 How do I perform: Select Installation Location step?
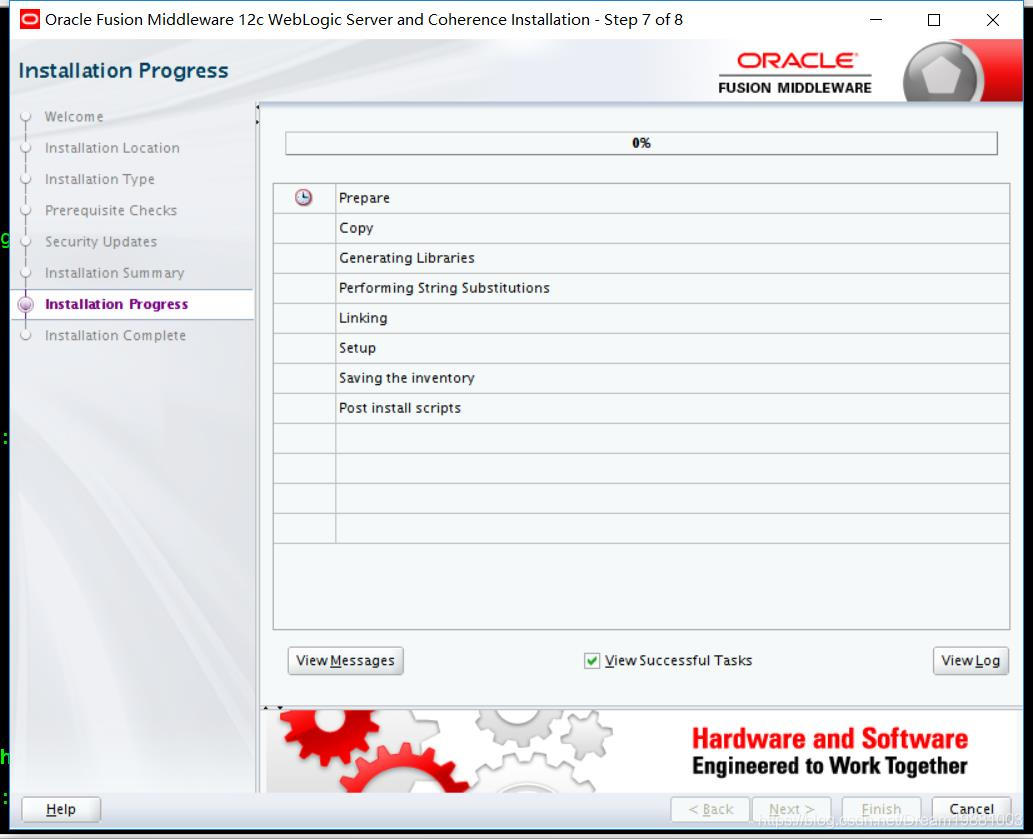pos(112,148)
